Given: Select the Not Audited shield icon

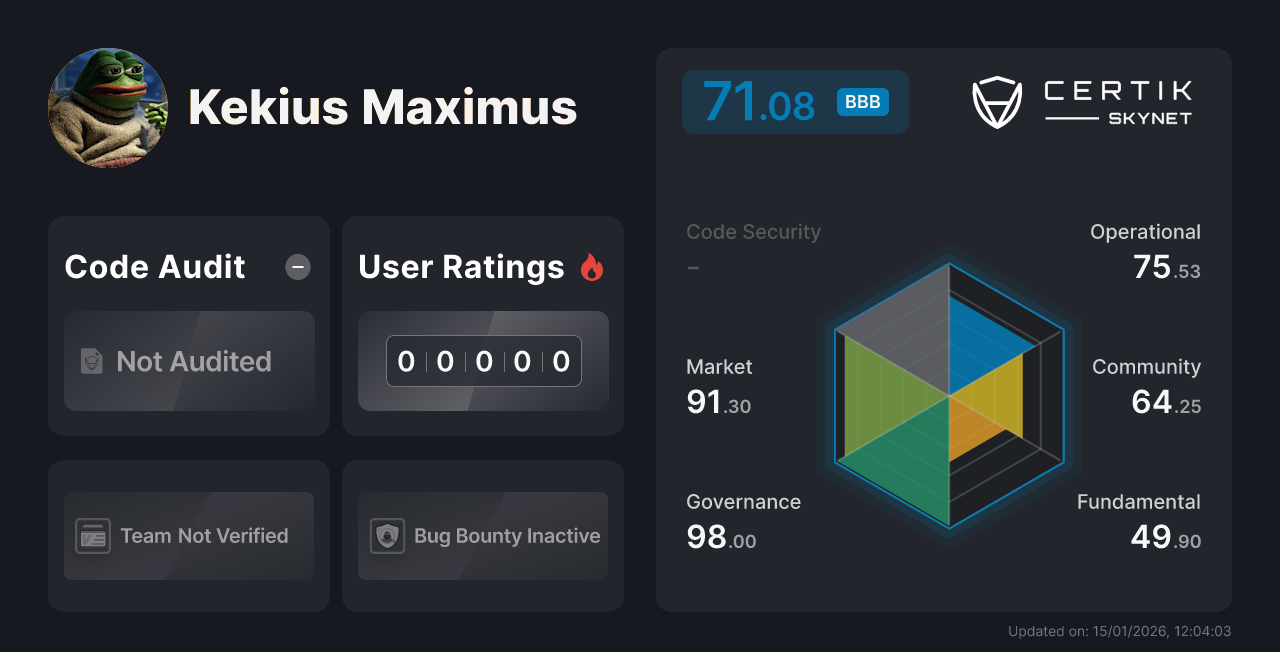Looking at the screenshot, I should (90, 362).
